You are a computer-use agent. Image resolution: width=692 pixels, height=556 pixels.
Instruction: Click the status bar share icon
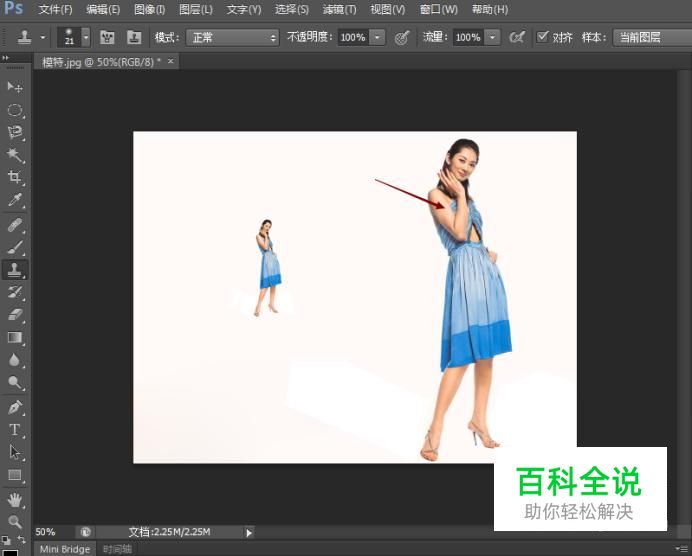86,532
